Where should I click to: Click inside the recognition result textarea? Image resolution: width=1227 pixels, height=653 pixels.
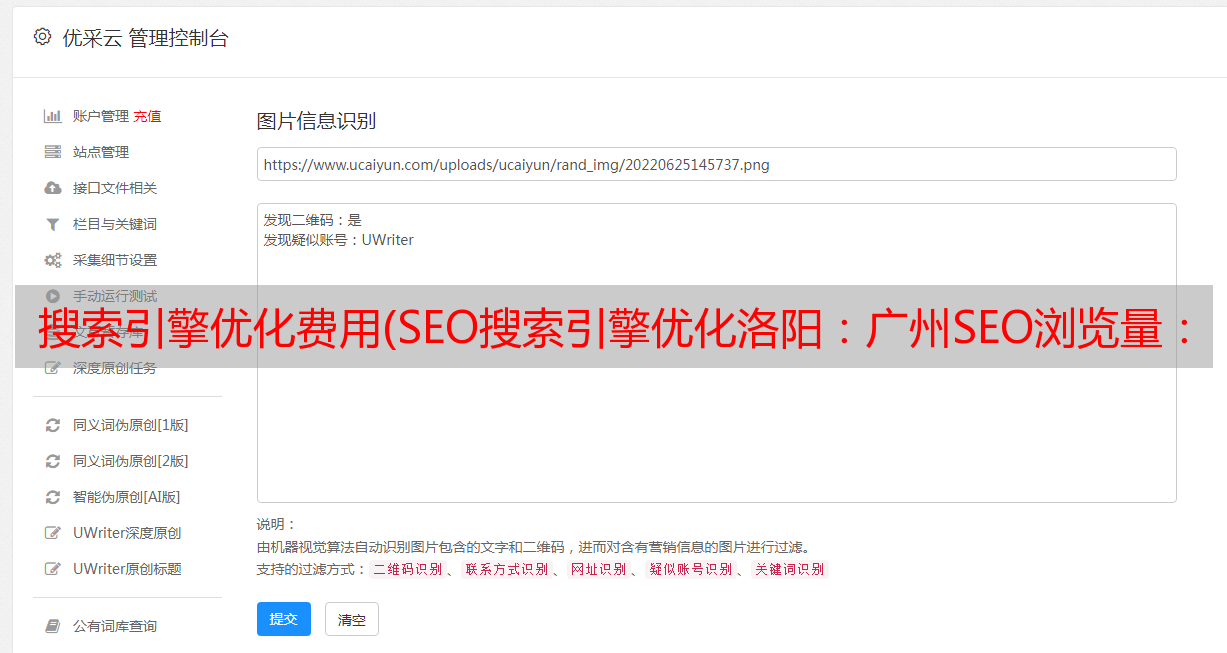[716, 353]
